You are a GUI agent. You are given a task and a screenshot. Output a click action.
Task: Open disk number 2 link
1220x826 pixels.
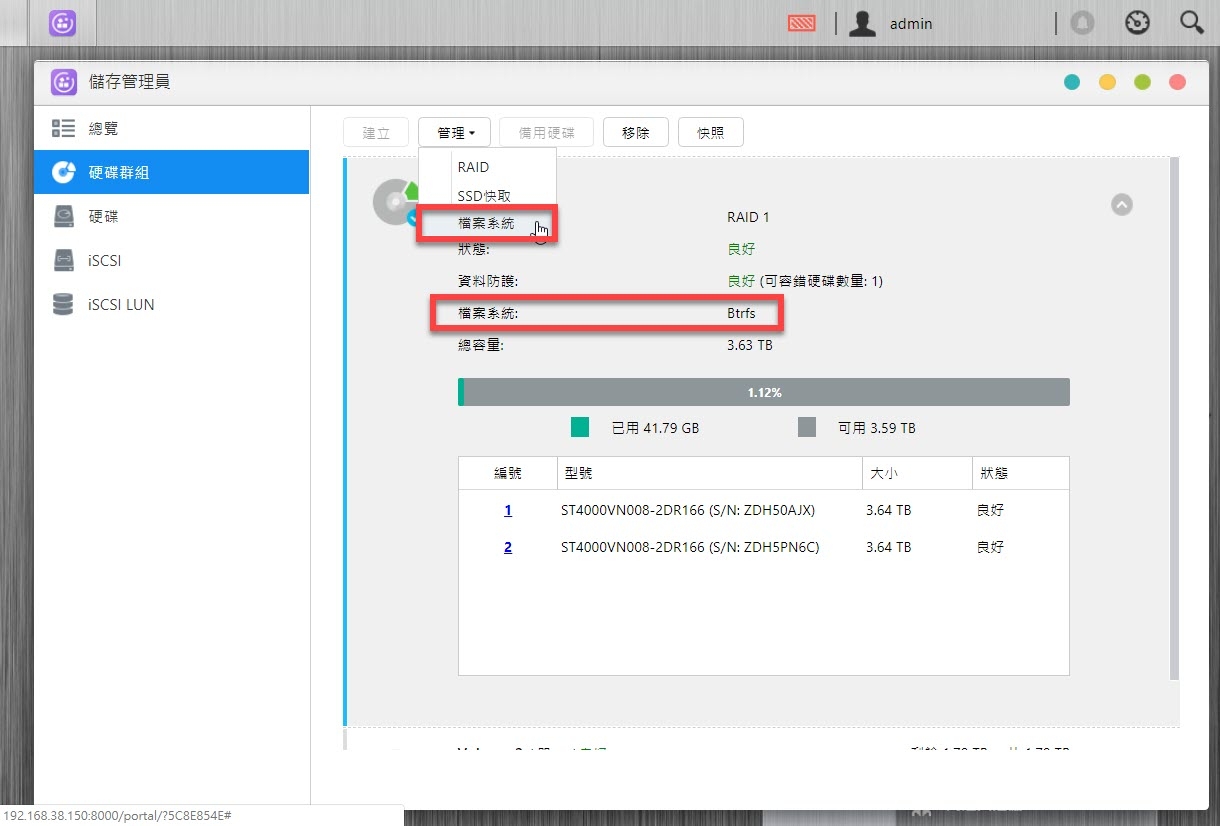tap(508, 547)
